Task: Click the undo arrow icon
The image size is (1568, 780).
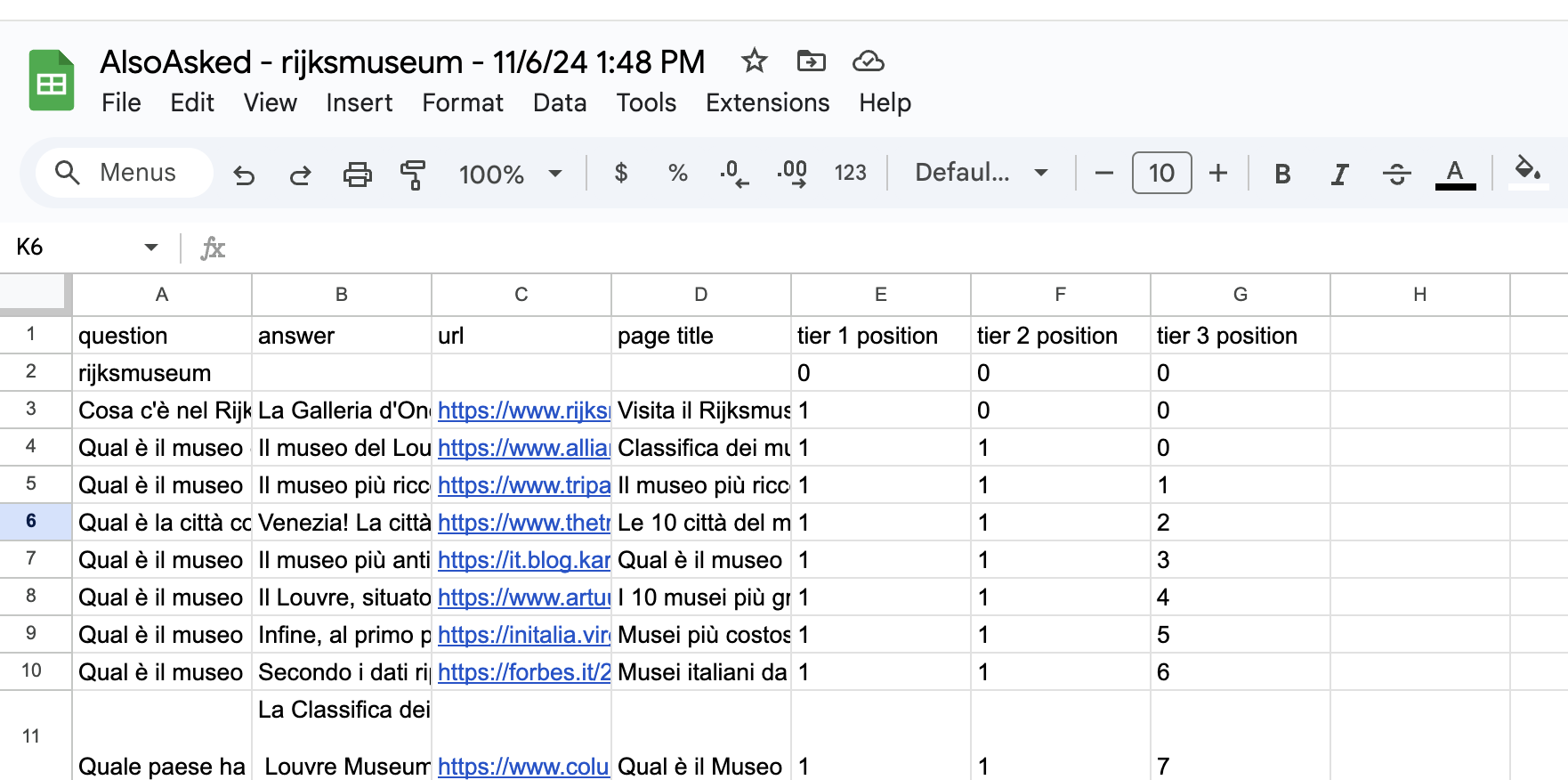Action: coord(244,175)
